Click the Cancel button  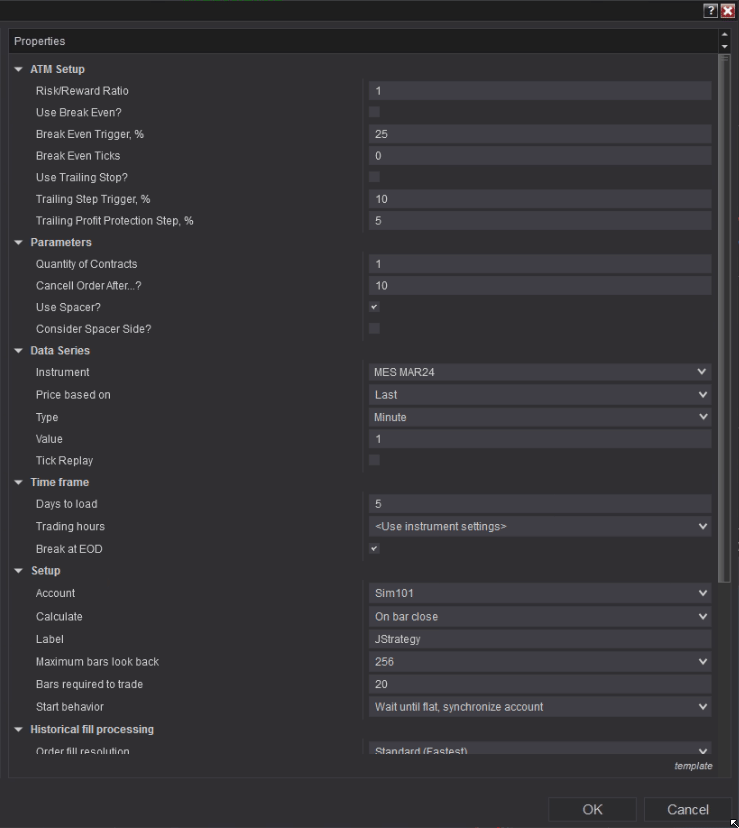pyautogui.click(x=688, y=810)
